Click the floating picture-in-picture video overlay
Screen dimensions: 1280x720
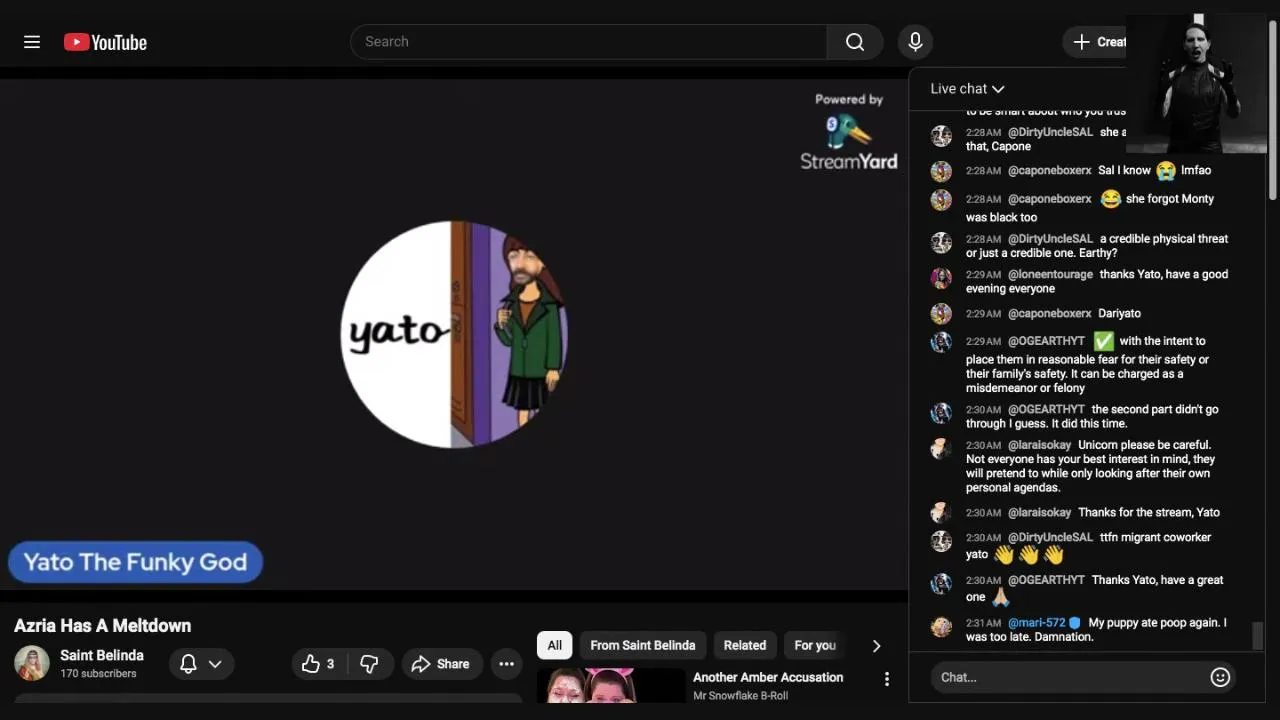click(x=1197, y=83)
